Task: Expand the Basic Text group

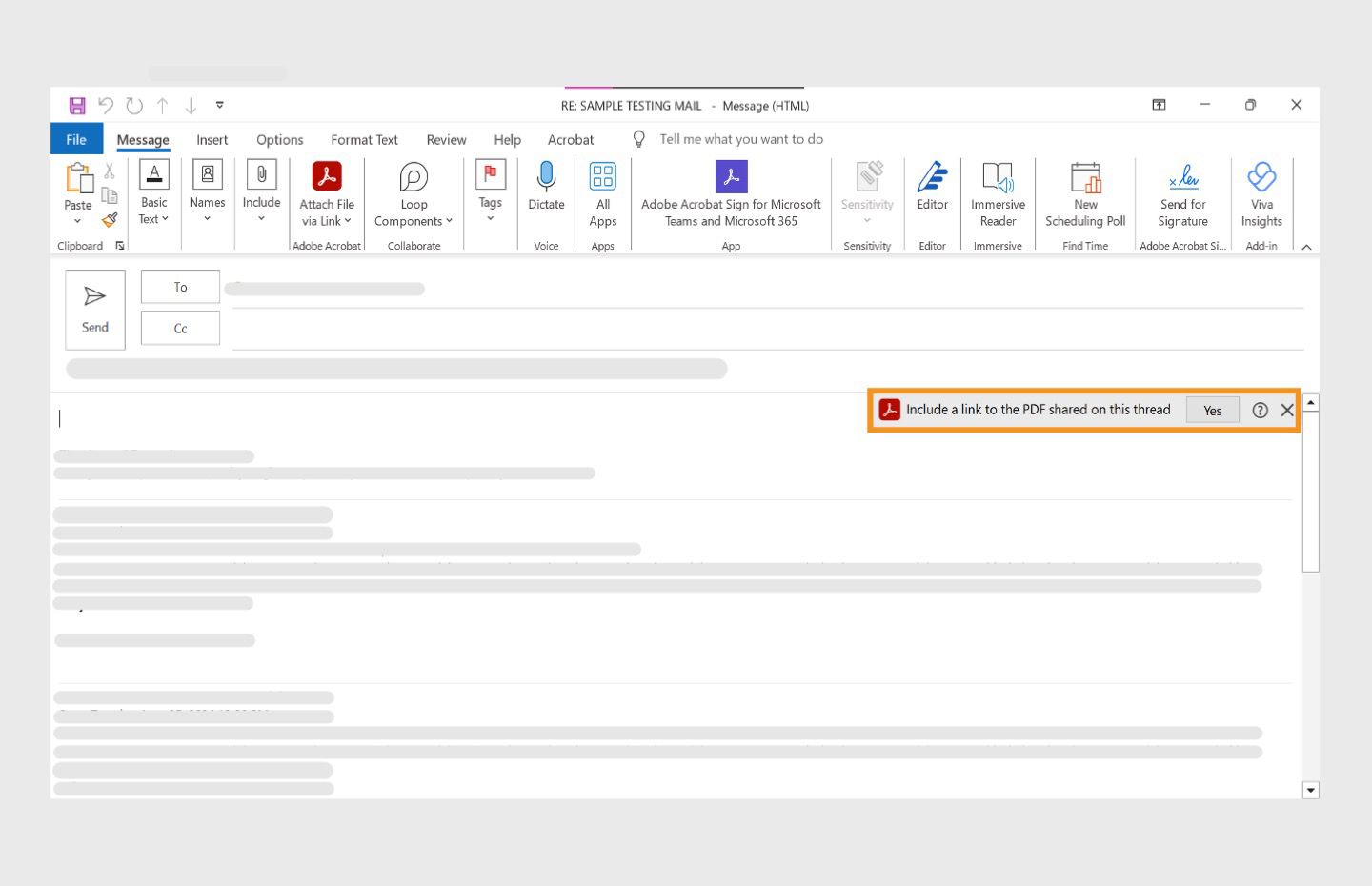Action: 153,193
